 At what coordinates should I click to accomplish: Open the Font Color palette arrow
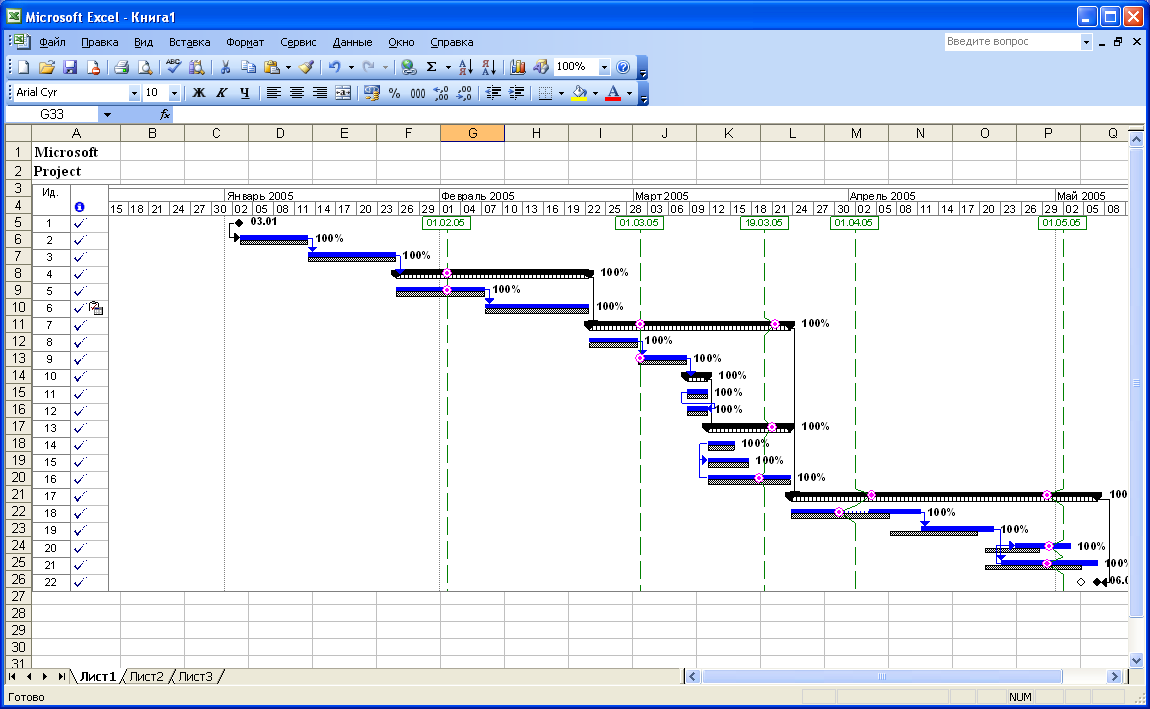(629, 93)
